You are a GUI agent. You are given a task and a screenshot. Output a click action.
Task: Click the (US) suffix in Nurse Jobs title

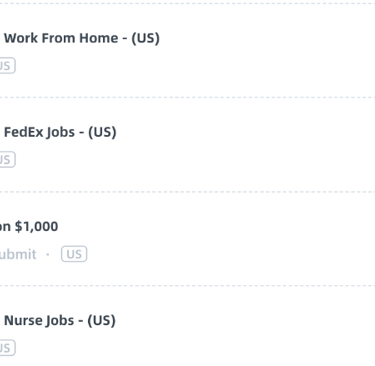[x=102, y=321]
